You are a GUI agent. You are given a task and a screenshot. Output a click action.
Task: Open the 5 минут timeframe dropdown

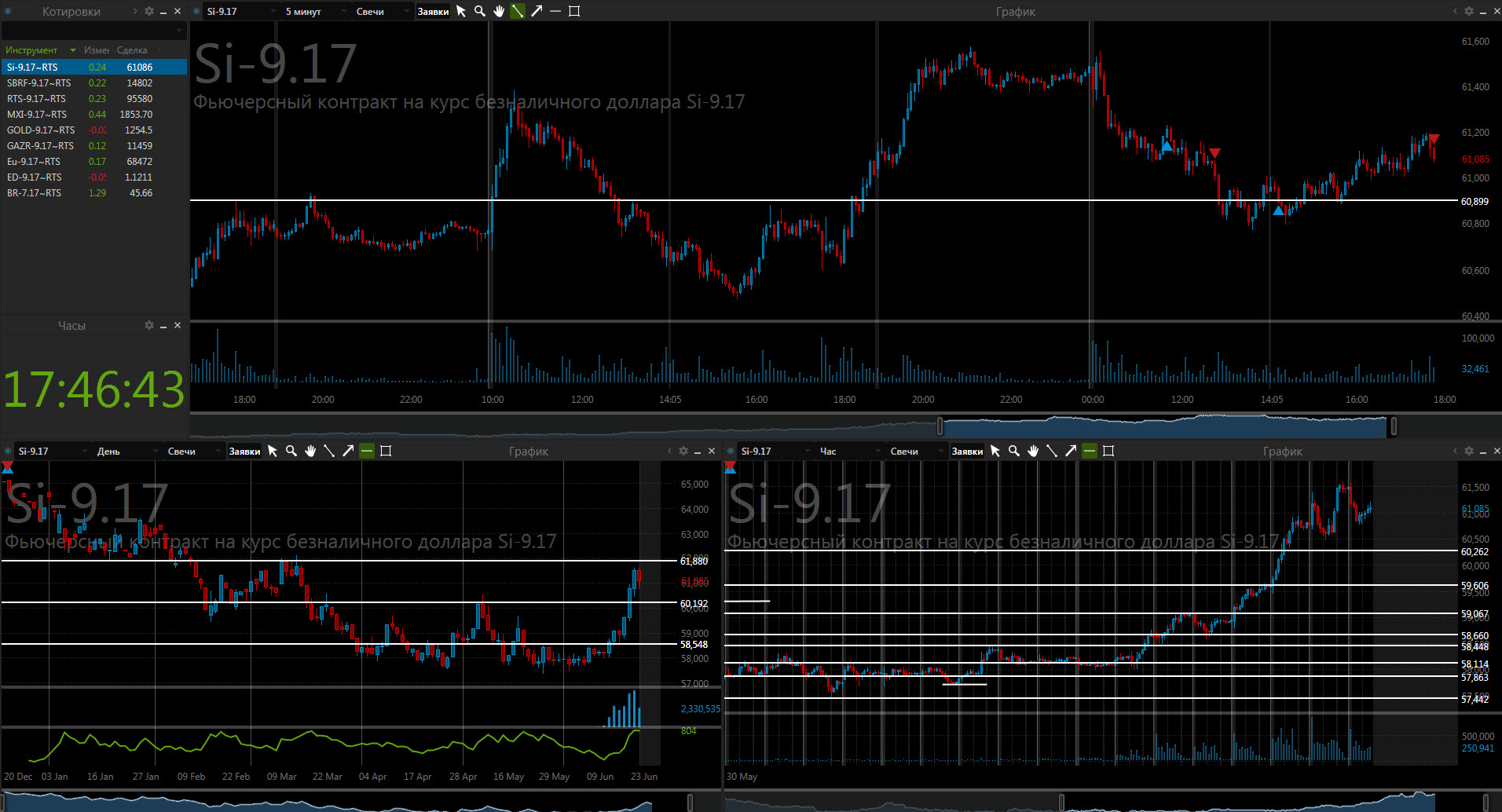[x=313, y=11]
